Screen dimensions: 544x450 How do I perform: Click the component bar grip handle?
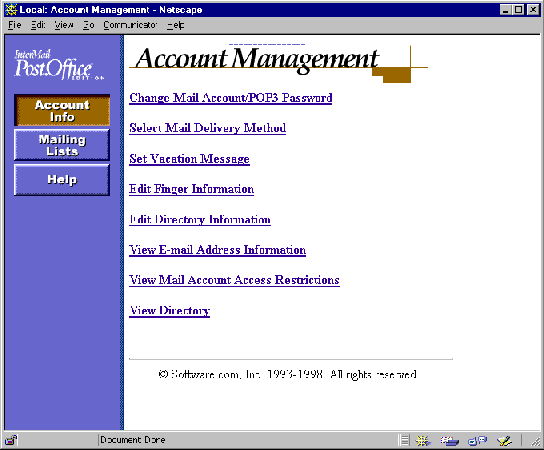pos(404,440)
